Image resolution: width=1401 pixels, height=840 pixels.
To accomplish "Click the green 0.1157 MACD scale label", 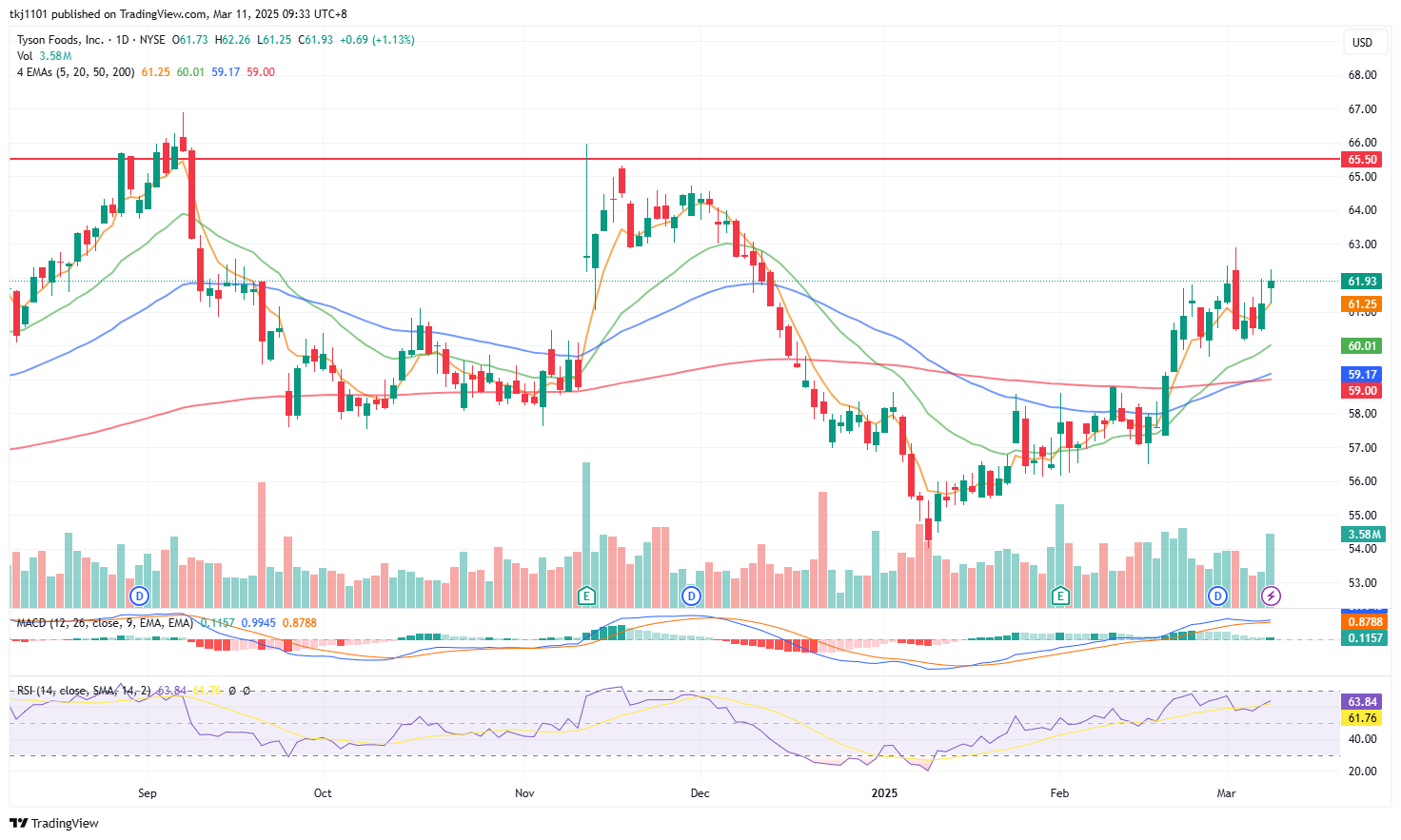I will [1363, 638].
